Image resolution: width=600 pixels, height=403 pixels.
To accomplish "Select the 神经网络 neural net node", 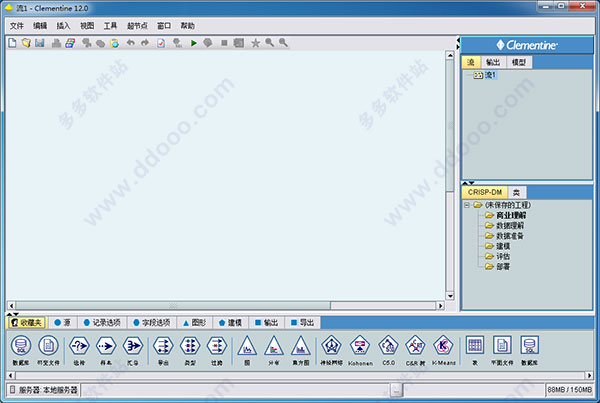I will coord(331,350).
